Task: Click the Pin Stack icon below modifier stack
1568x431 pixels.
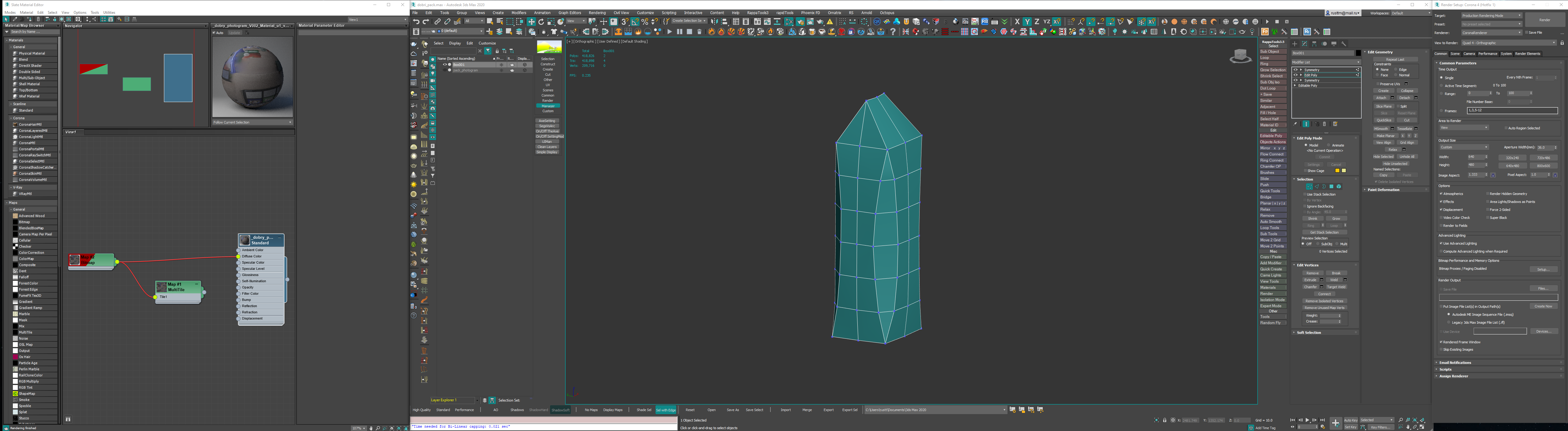Action: tap(1295, 124)
